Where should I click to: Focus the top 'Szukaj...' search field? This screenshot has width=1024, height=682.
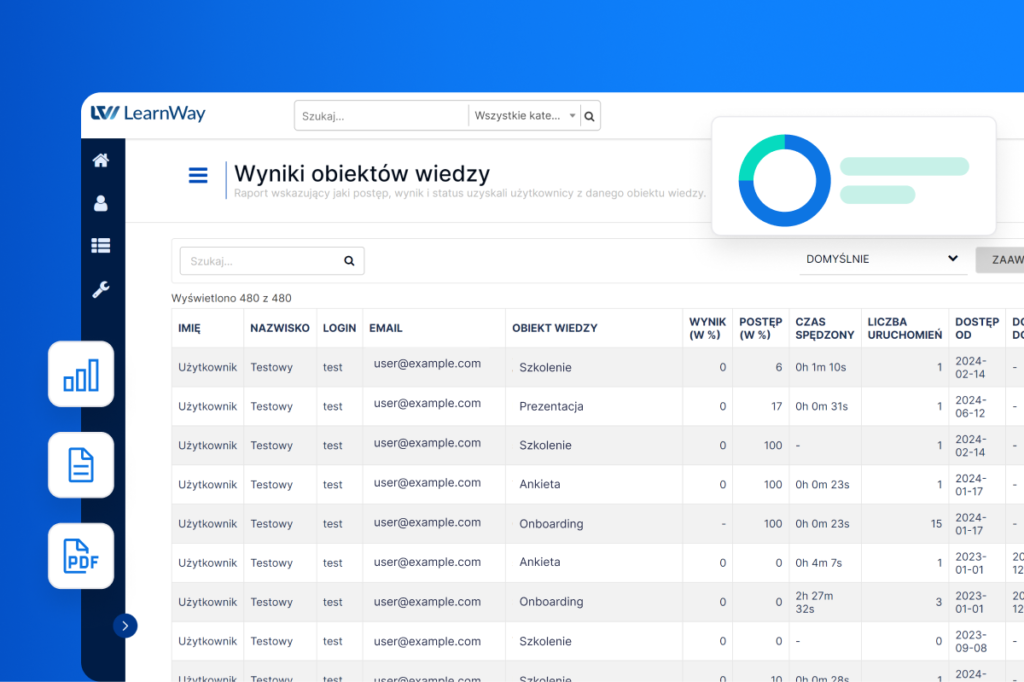pos(381,116)
